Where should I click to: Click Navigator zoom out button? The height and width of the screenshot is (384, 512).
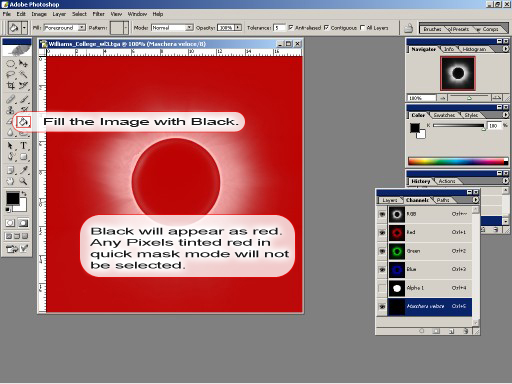coord(443,98)
